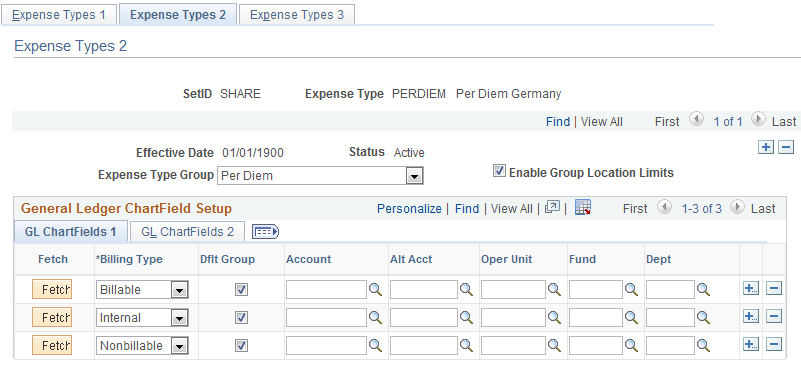
Task: Toggle Dflt Group for Nonbillable row
Action: click(x=241, y=346)
